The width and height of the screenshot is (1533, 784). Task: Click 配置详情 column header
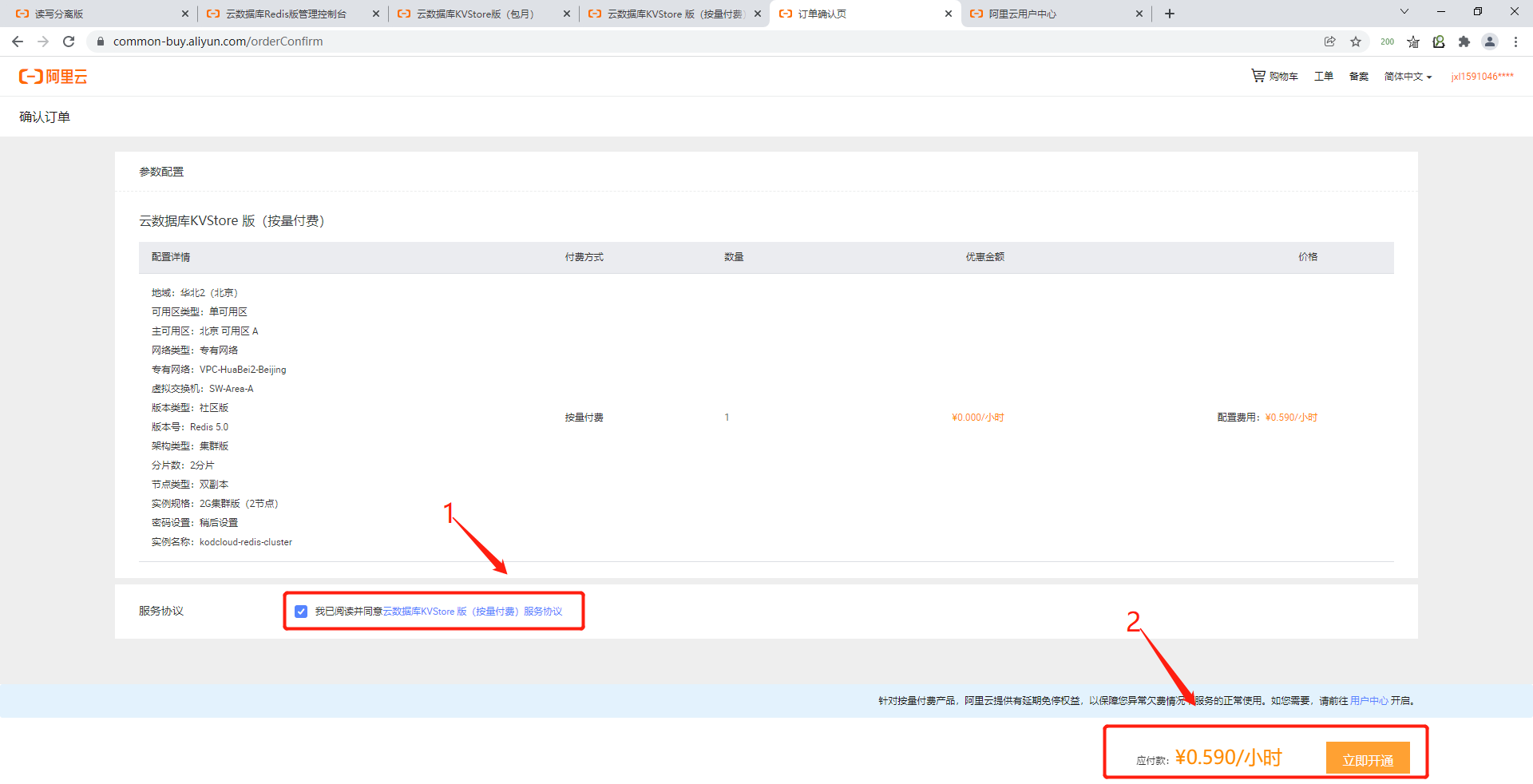pos(171,257)
